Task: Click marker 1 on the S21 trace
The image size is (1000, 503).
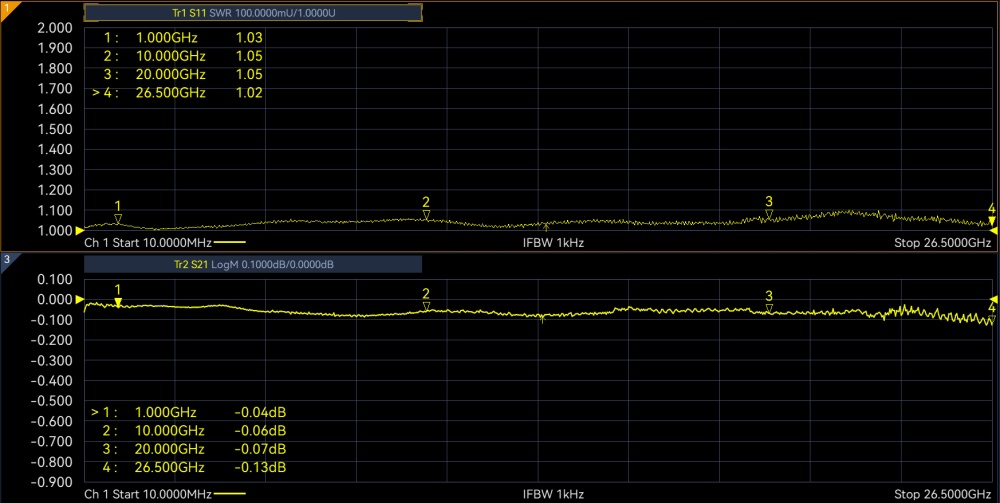Action: point(118,302)
